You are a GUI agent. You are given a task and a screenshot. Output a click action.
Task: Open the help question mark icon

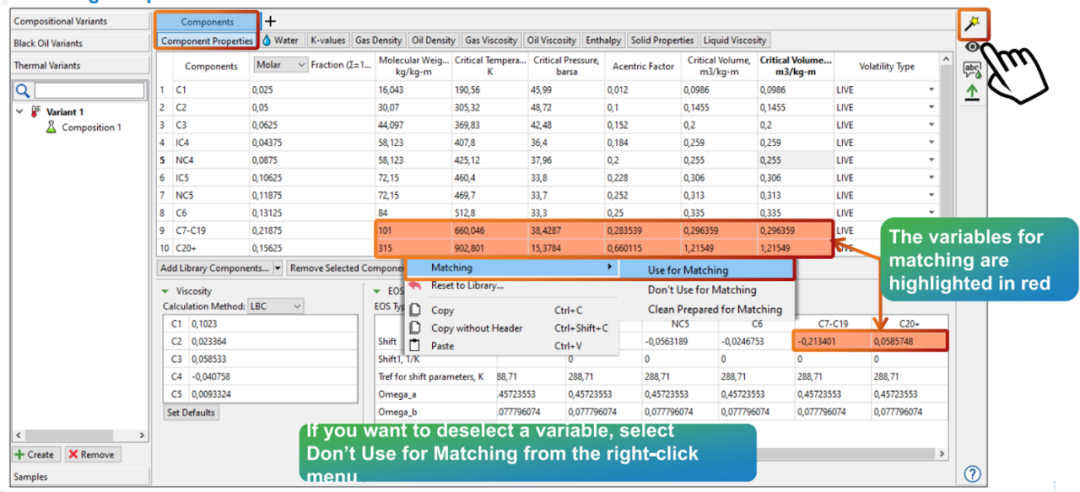972,473
